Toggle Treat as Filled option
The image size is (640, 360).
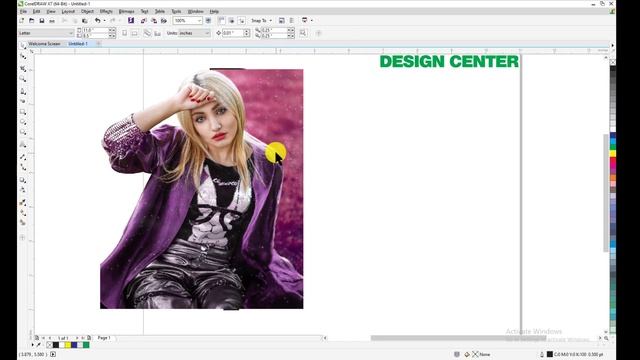(303, 33)
